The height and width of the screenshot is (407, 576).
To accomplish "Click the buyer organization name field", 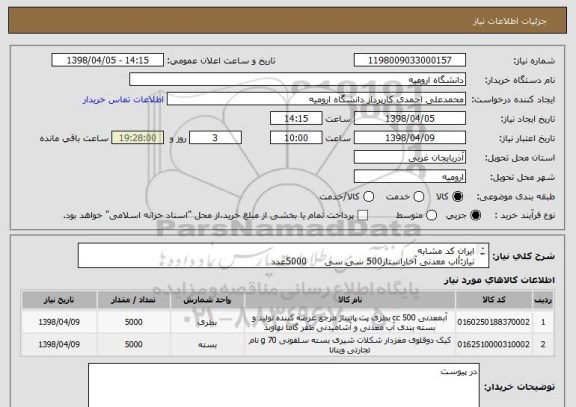I will (298, 80).
